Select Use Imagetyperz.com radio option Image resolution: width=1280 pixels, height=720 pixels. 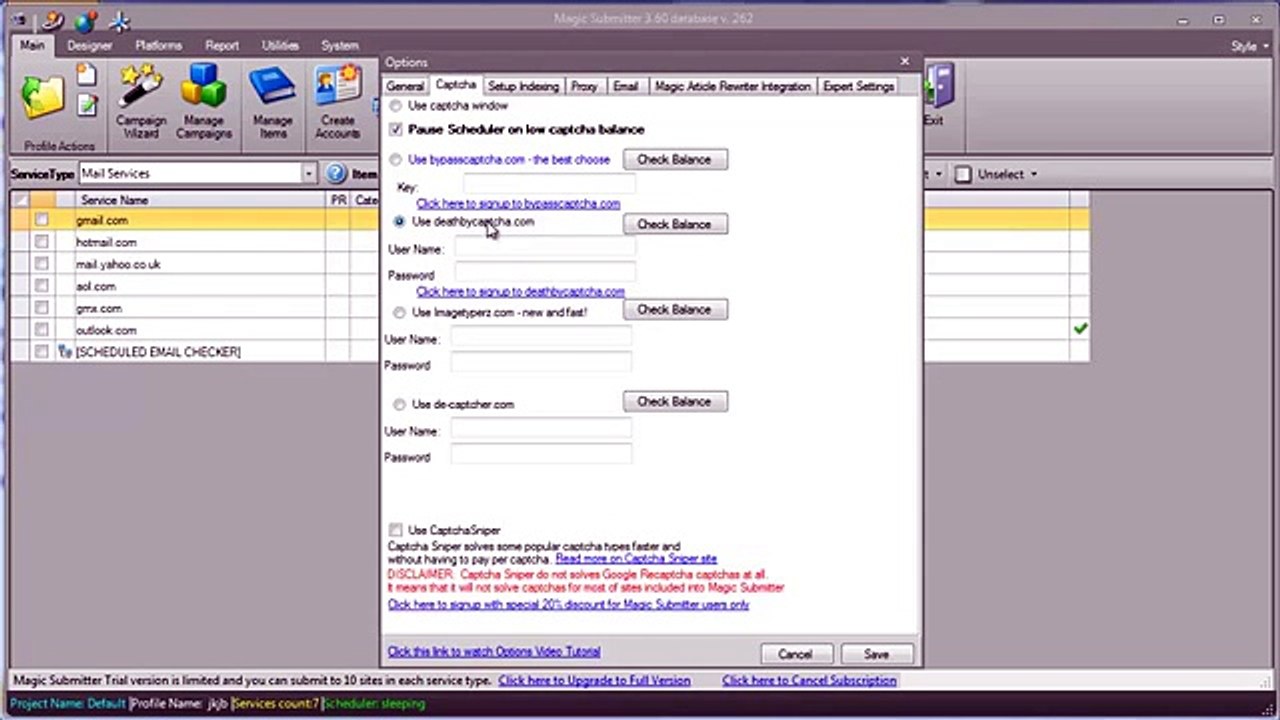click(399, 313)
